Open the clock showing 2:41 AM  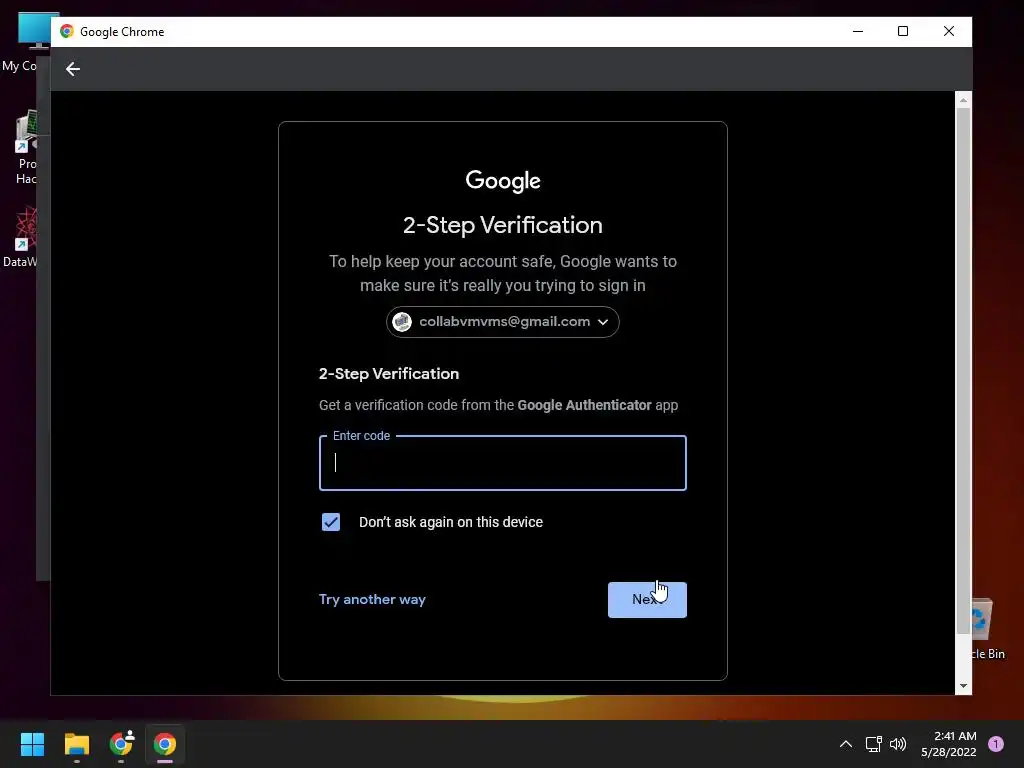948,744
